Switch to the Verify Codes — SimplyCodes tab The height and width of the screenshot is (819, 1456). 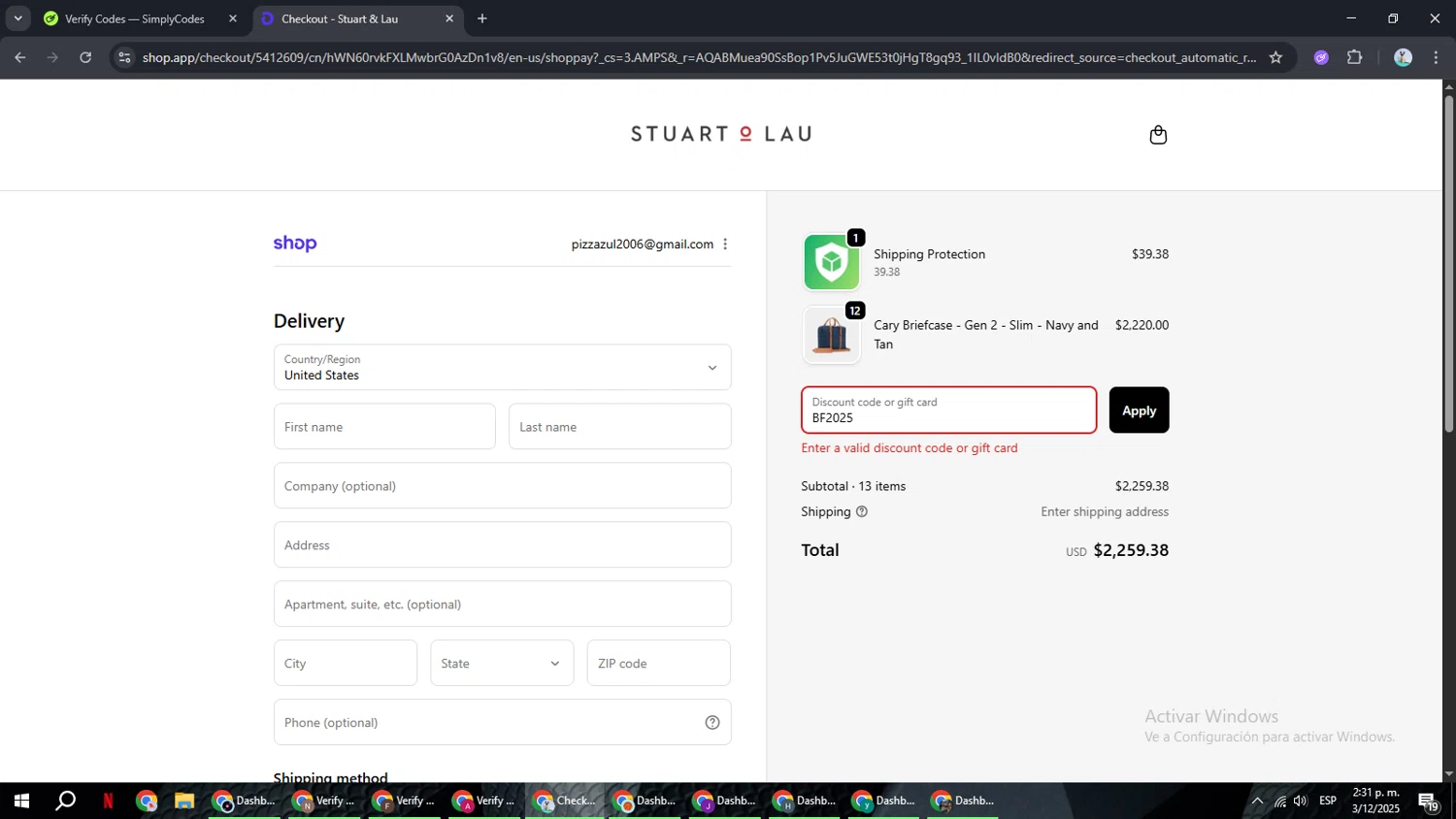[x=135, y=18]
